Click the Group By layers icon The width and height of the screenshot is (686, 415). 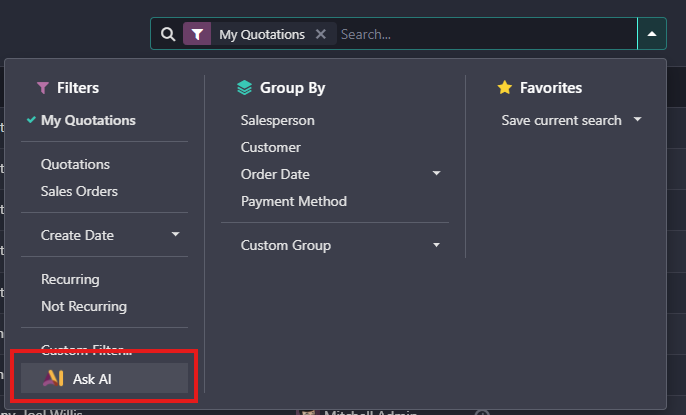[244, 88]
